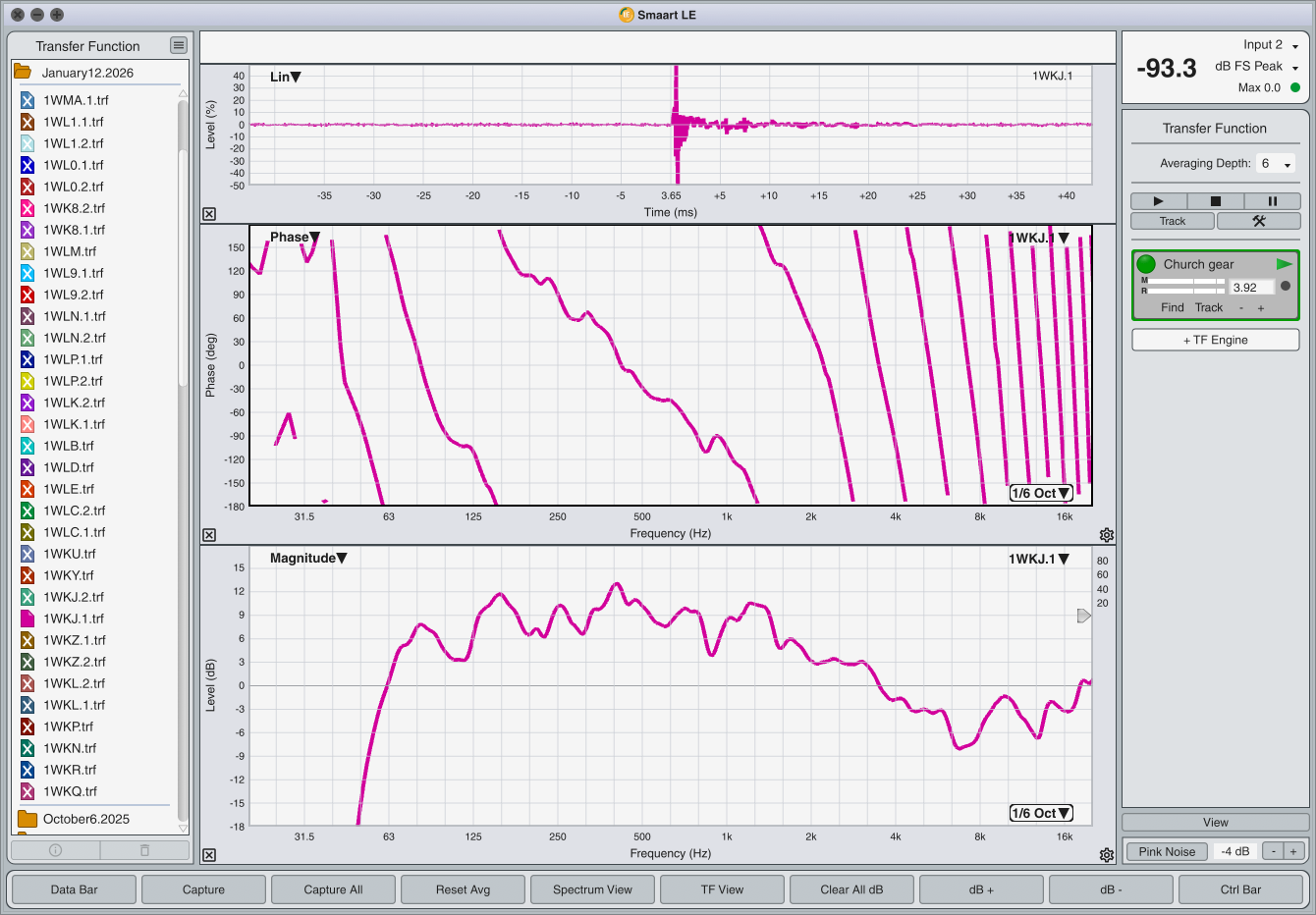
Task: Click Find in the Church gear engine
Action: pos(1173,307)
